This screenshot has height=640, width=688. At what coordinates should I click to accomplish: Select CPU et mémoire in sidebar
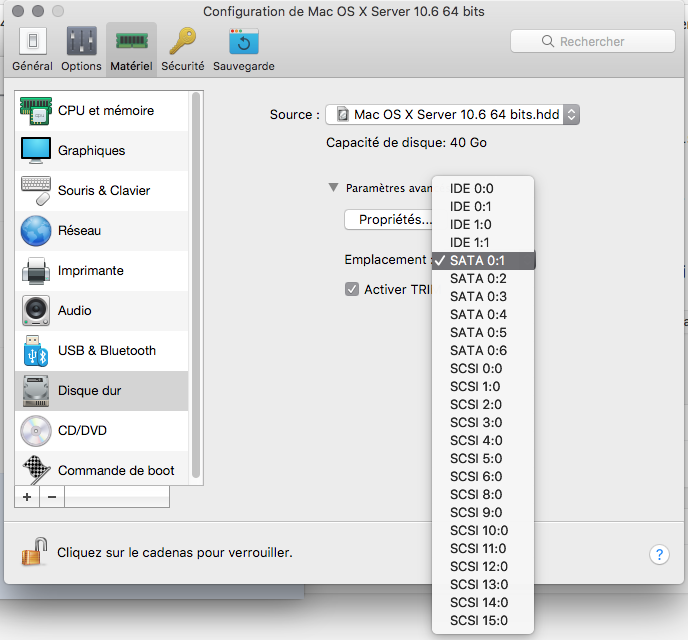click(102, 111)
